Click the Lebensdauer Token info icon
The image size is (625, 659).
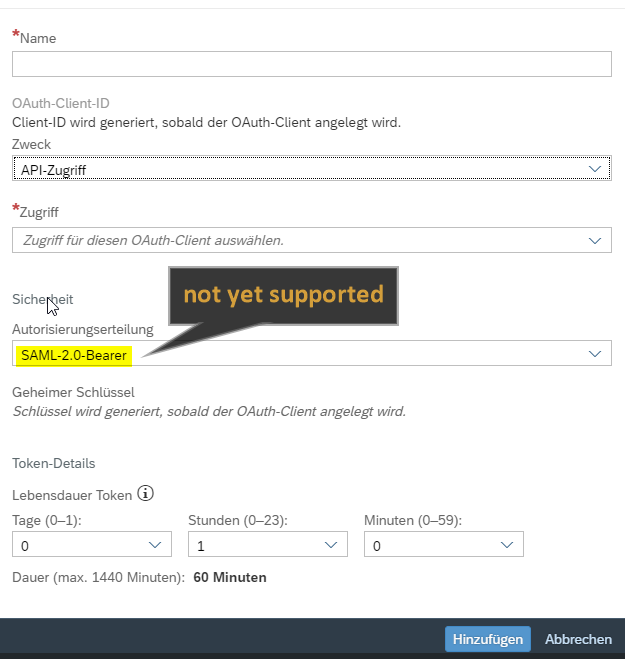[x=146, y=494]
